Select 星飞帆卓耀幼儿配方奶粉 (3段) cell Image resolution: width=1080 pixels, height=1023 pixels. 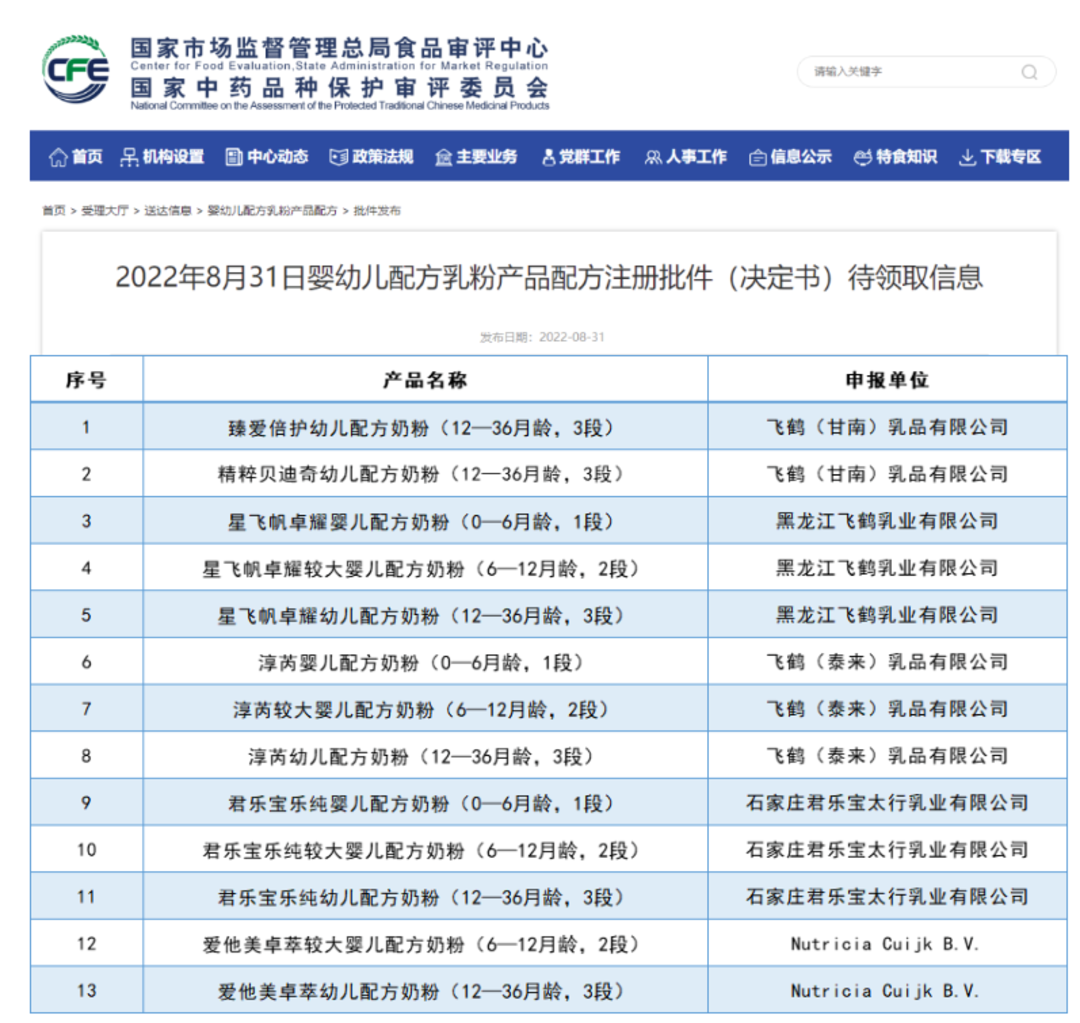[425, 614]
